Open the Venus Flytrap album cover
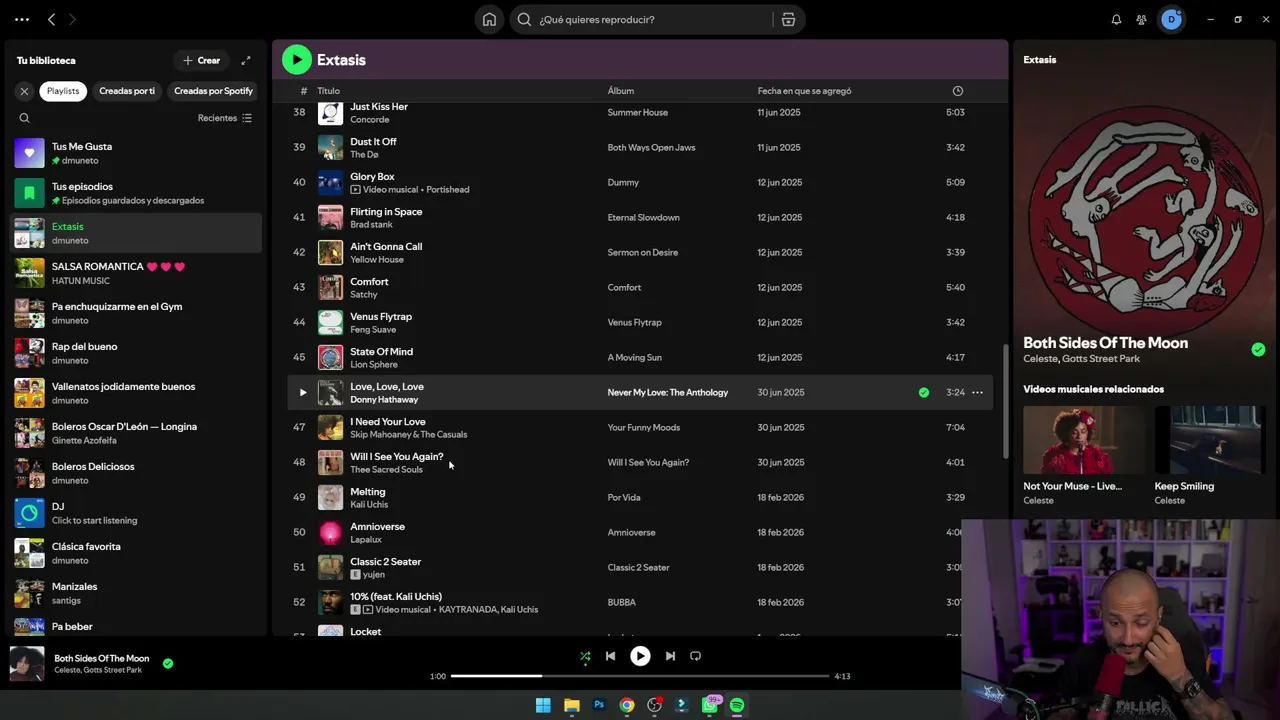Viewport: 1280px width, 720px height. (x=330, y=322)
